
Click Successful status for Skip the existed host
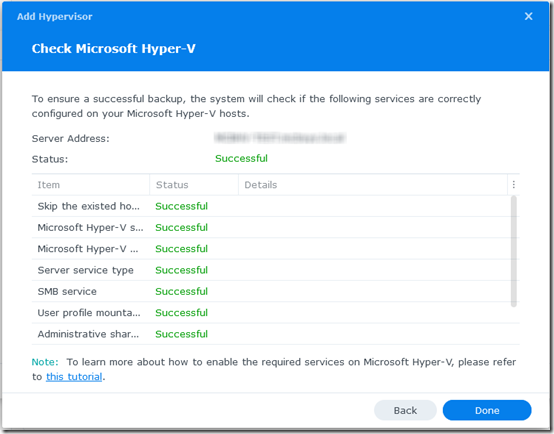(181, 206)
